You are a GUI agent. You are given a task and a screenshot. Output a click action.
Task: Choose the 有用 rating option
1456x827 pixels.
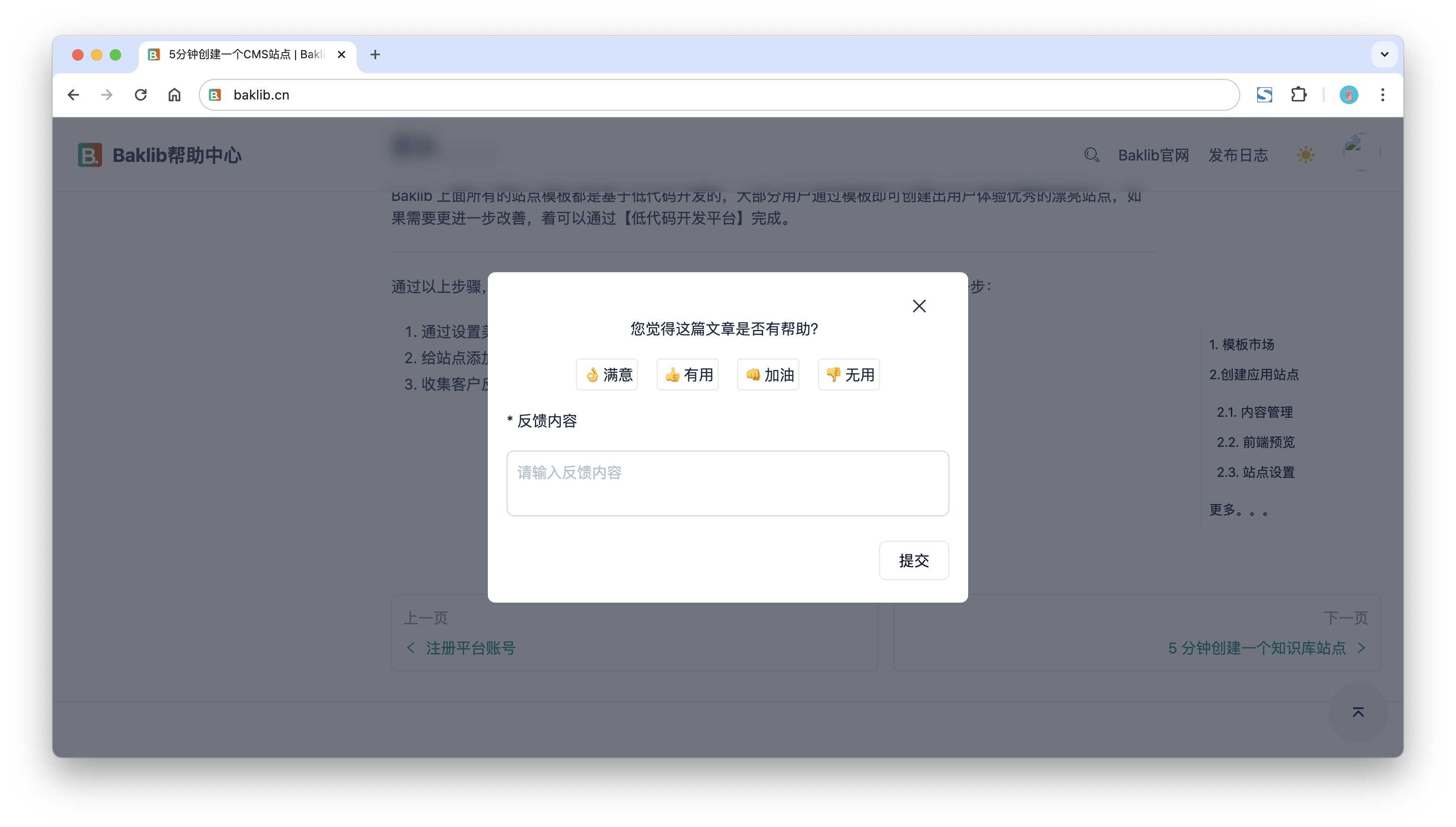687,375
